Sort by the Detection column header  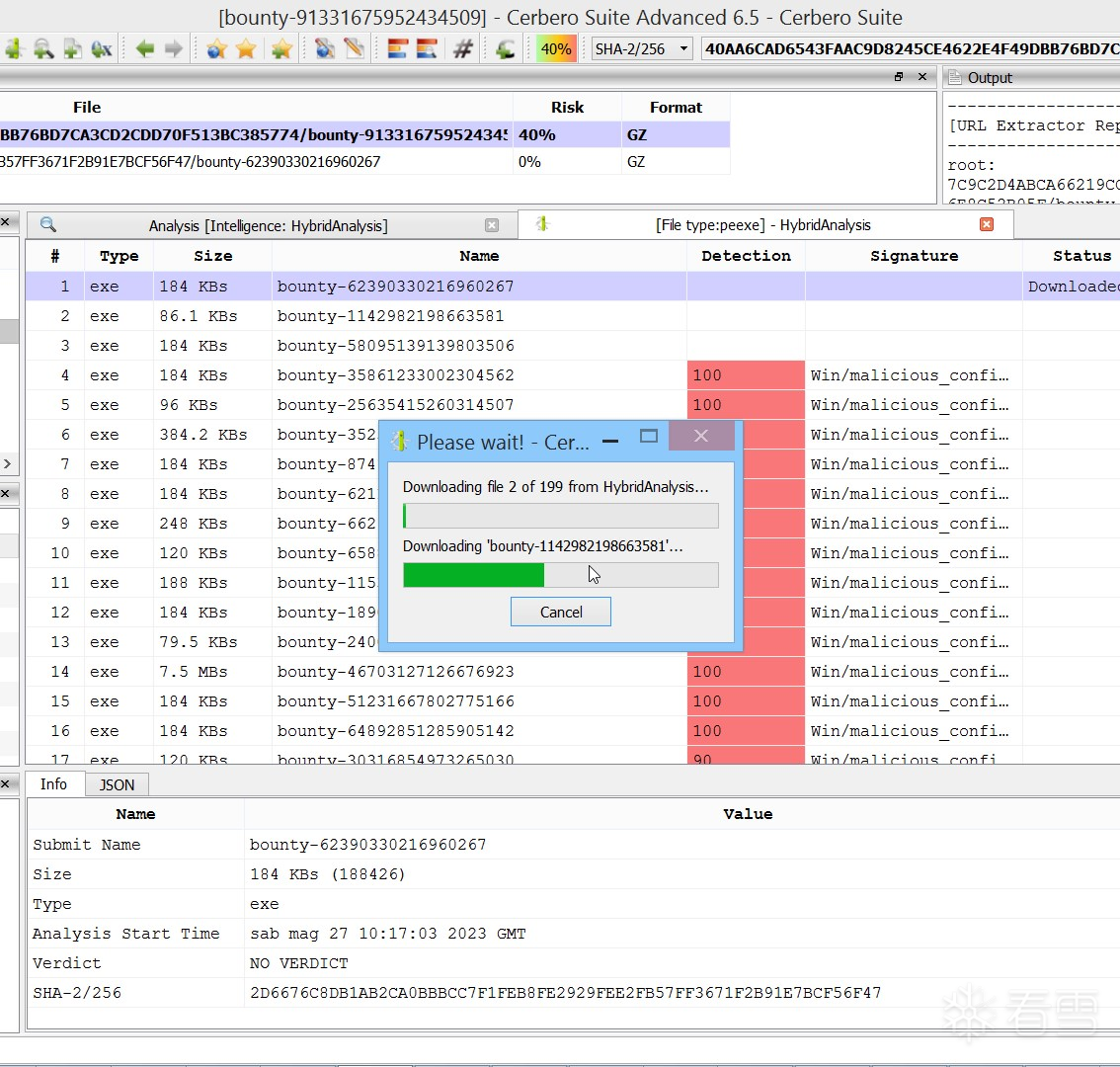click(x=746, y=256)
